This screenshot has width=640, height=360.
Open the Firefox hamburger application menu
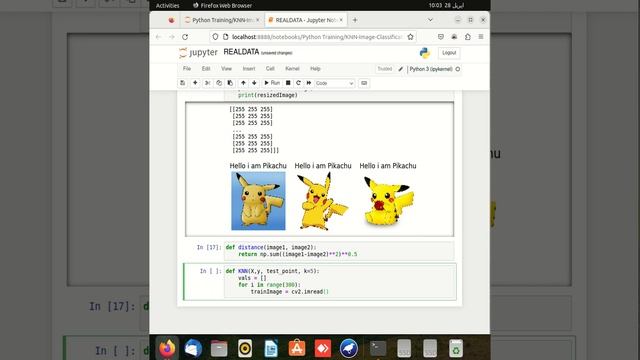[x=481, y=37]
